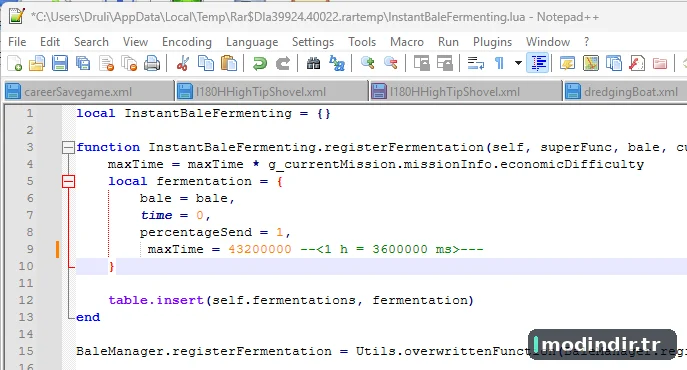The height and width of the screenshot is (370, 687).
Task: Open the dropdown arrow beside the pilcrow icon
Action: 518,63
